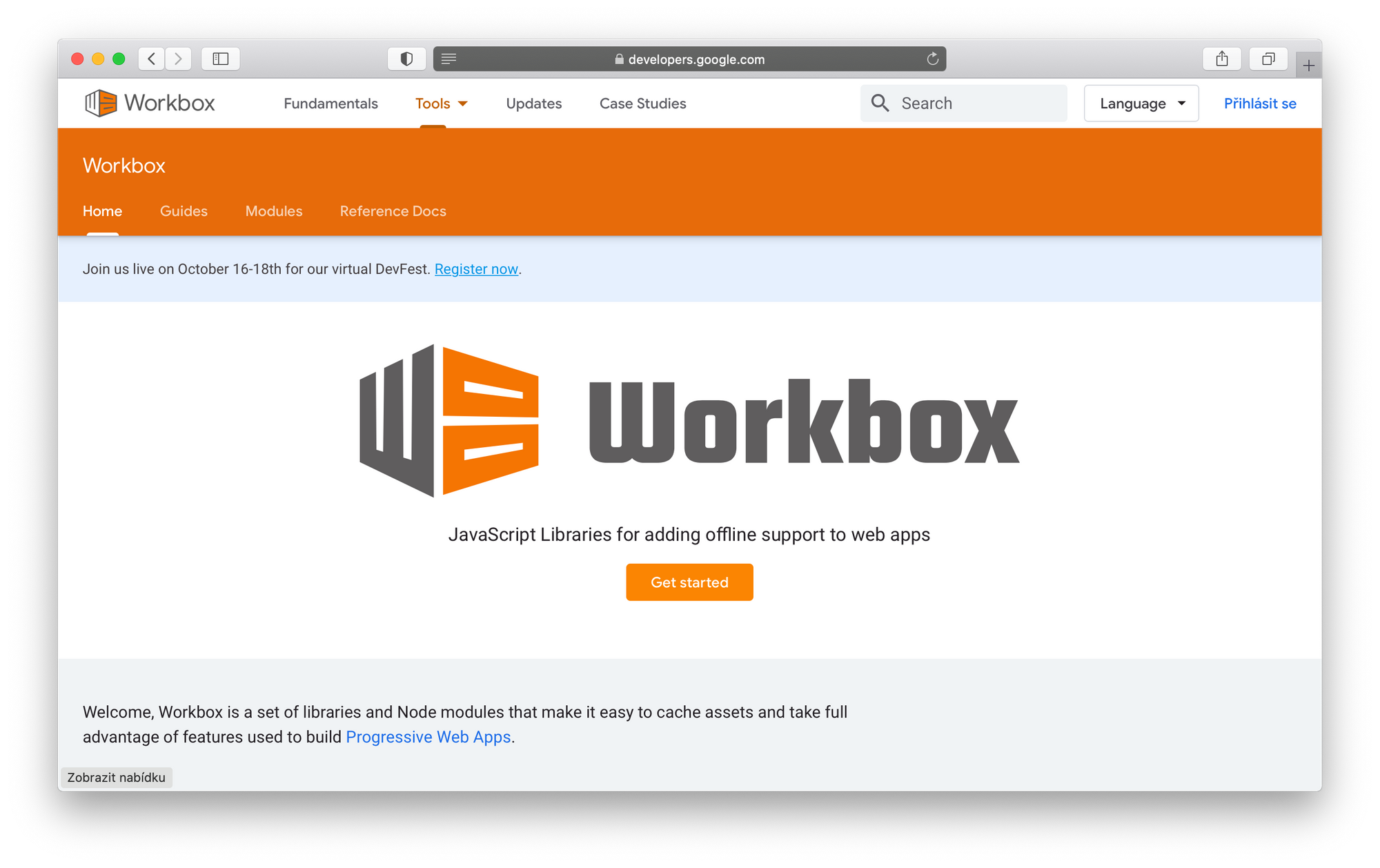Click the search magnifier icon
The image size is (1380, 868).
click(x=880, y=103)
